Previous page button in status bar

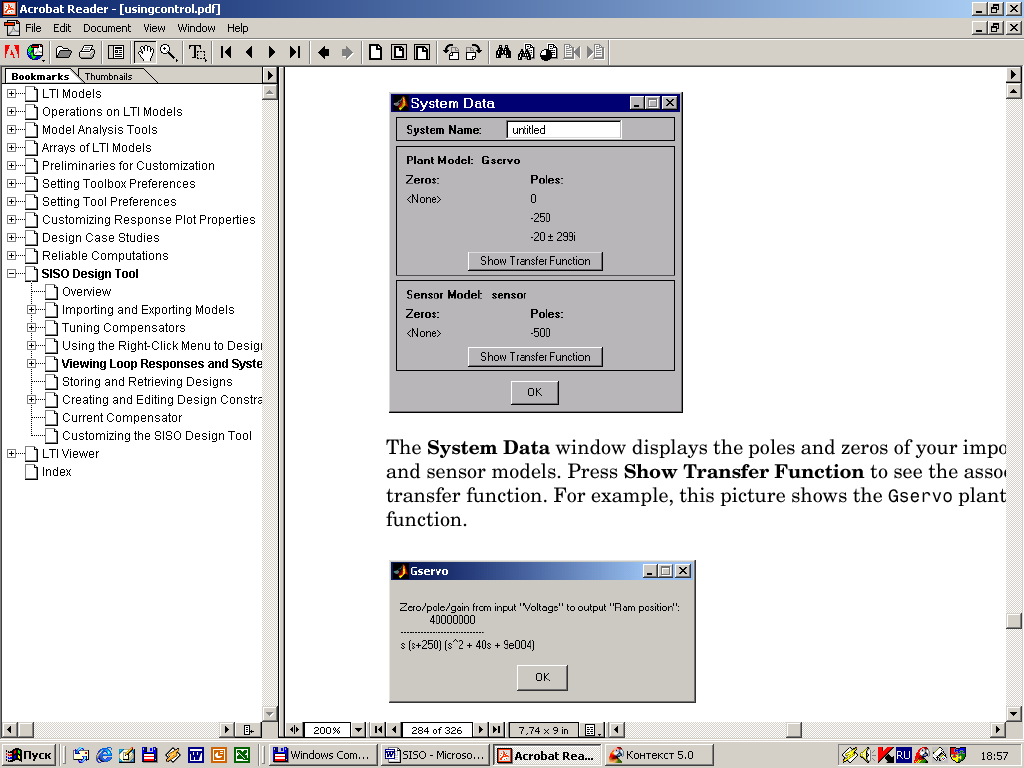pos(394,729)
